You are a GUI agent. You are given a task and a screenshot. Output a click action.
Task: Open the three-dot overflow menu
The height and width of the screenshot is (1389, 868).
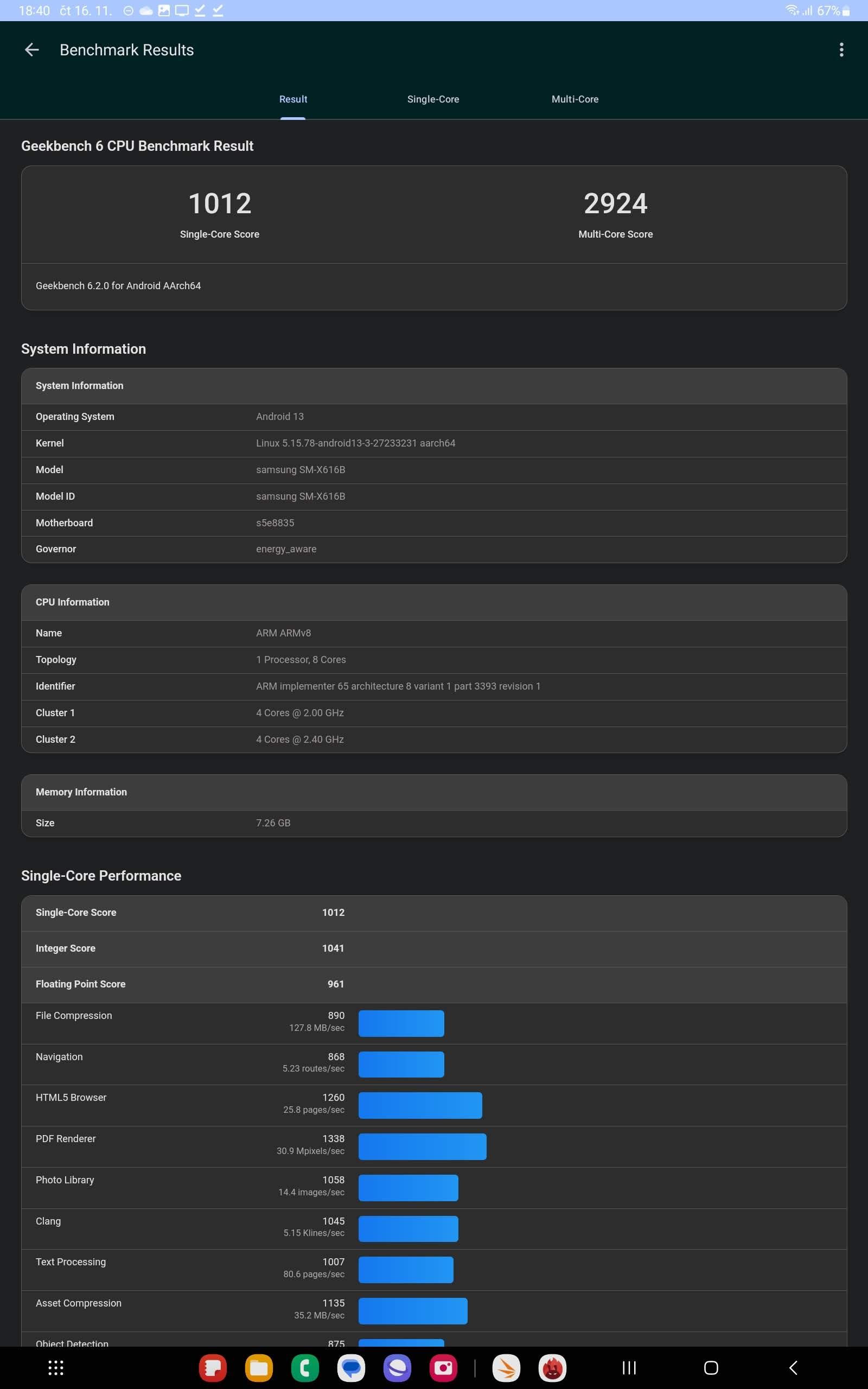point(841,50)
